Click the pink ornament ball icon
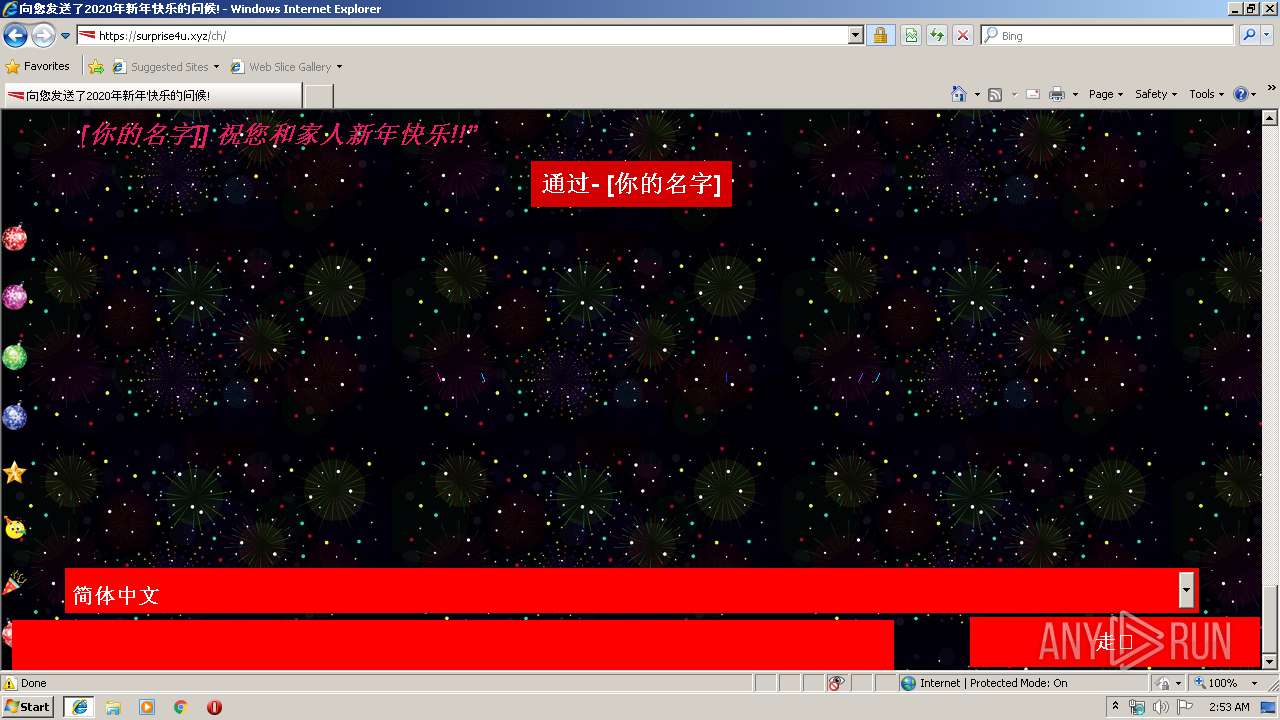This screenshot has width=1280, height=720. [14, 297]
